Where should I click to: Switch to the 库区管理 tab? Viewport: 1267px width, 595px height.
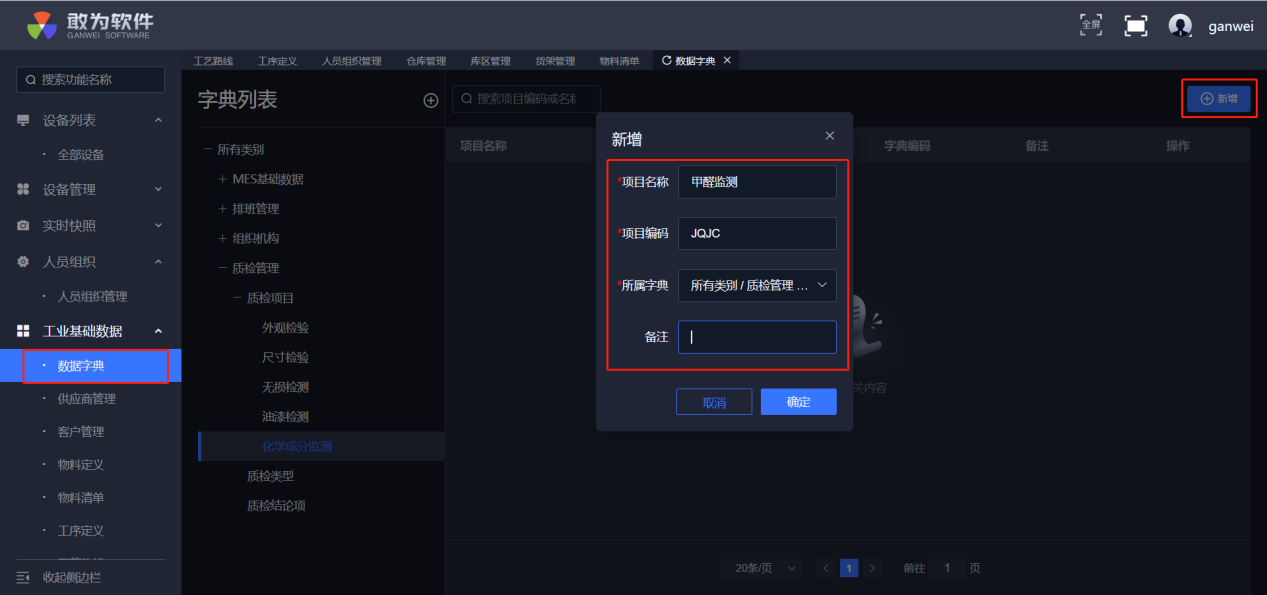click(x=490, y=61)
